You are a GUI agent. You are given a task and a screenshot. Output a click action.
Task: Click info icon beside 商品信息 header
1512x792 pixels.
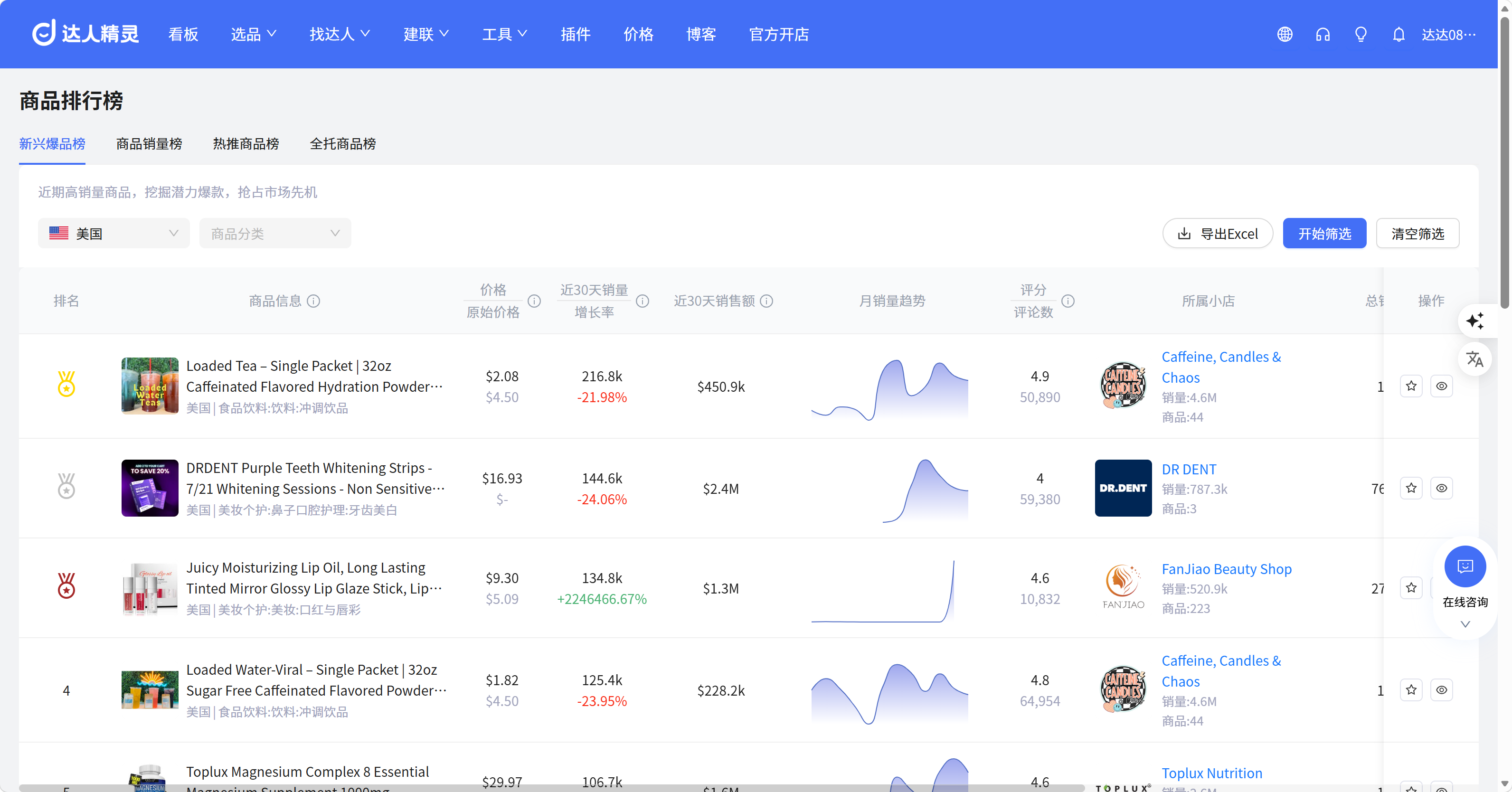(314, 301)
